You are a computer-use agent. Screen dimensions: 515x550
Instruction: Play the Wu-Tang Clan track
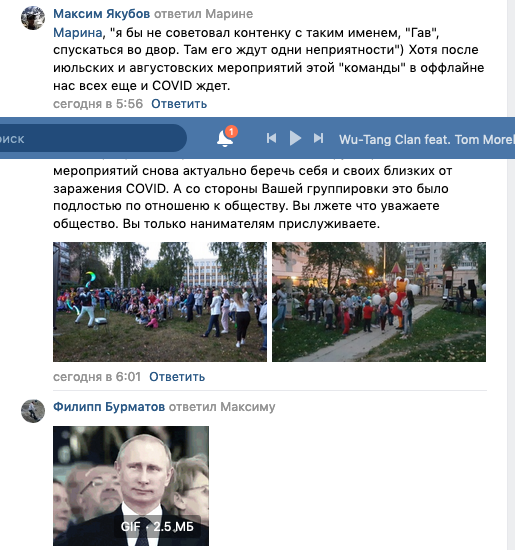295,138
